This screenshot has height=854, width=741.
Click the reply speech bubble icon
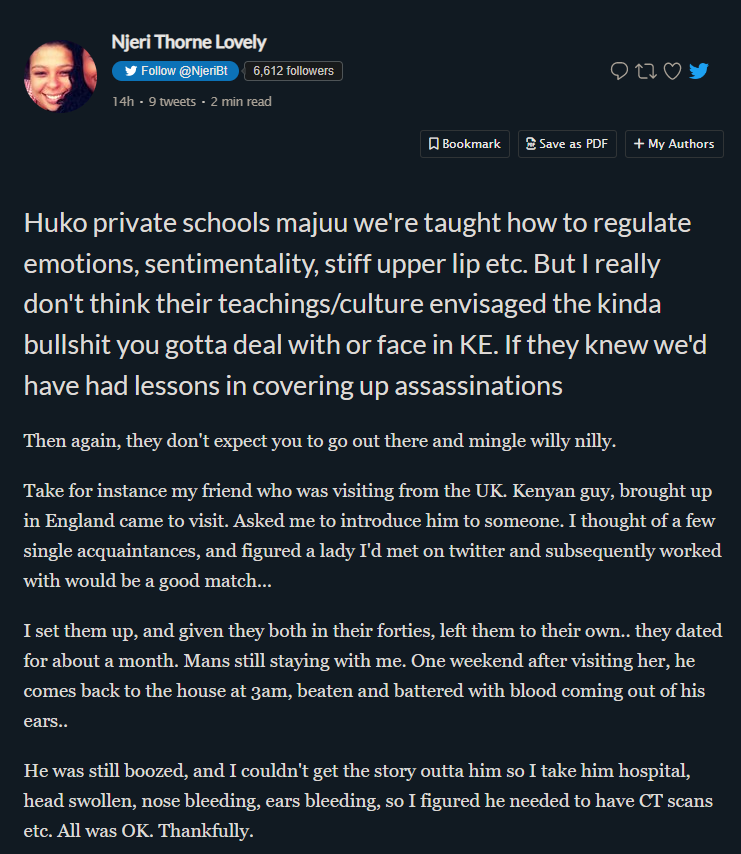[x=619, y=71]
